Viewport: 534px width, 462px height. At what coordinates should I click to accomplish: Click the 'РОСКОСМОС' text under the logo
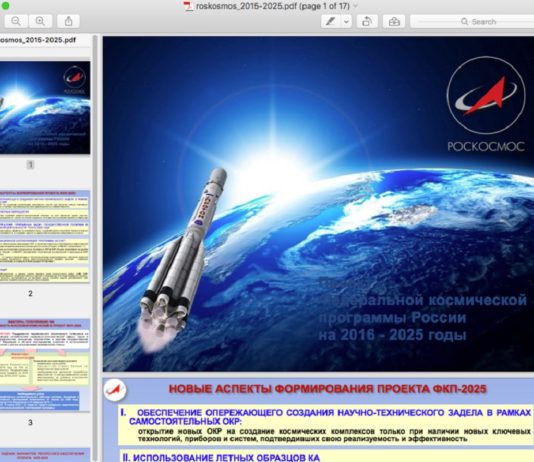coord(486,146)
